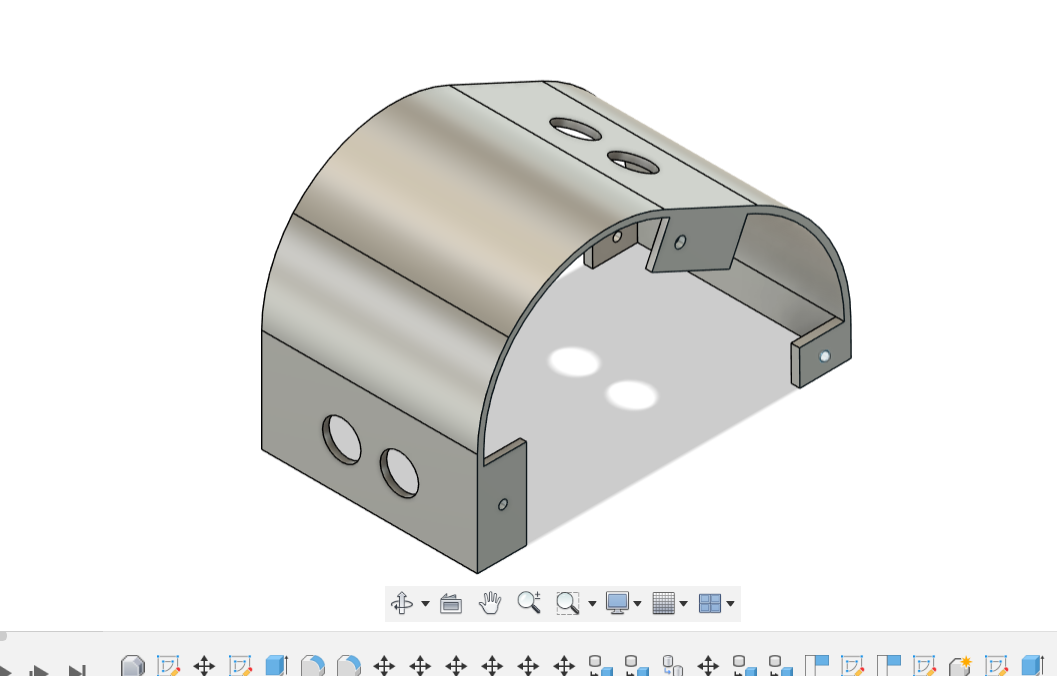
Task: Select the first Fillet feature in timeline
Action: click(313, 667)
